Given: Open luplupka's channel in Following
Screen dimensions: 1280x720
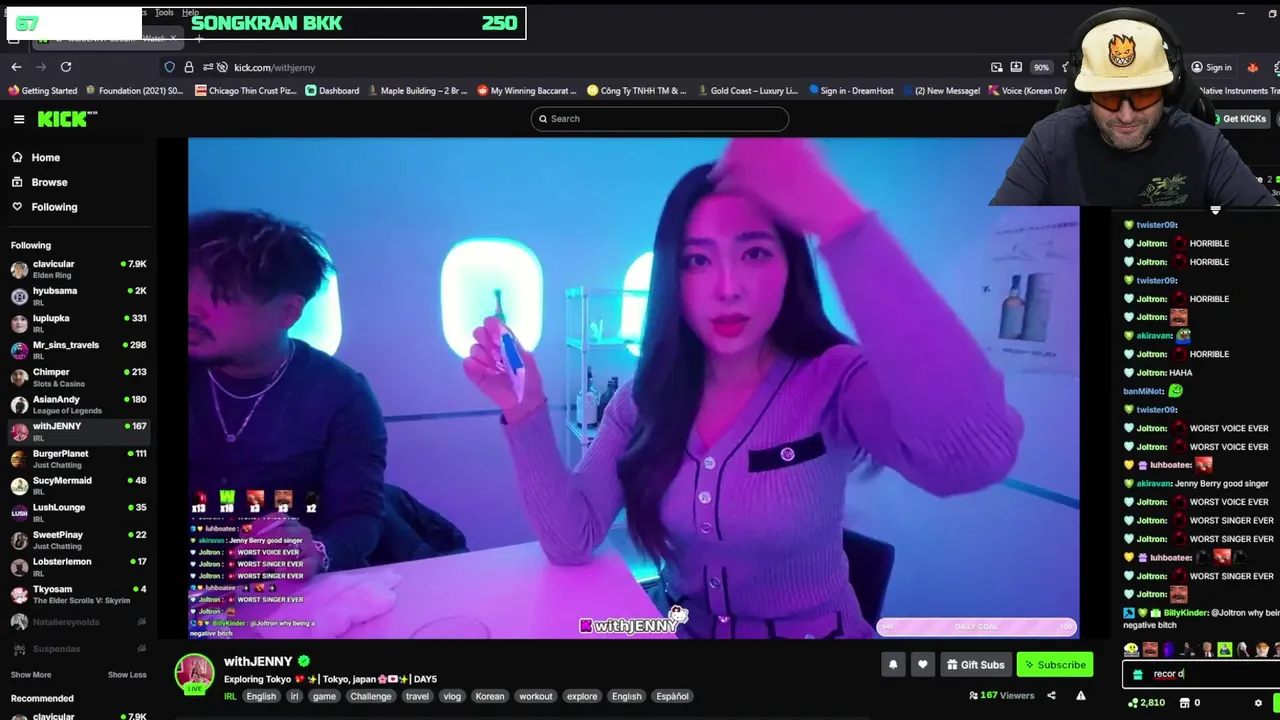Looking at the screenshot, I should (x=78, y=323).
